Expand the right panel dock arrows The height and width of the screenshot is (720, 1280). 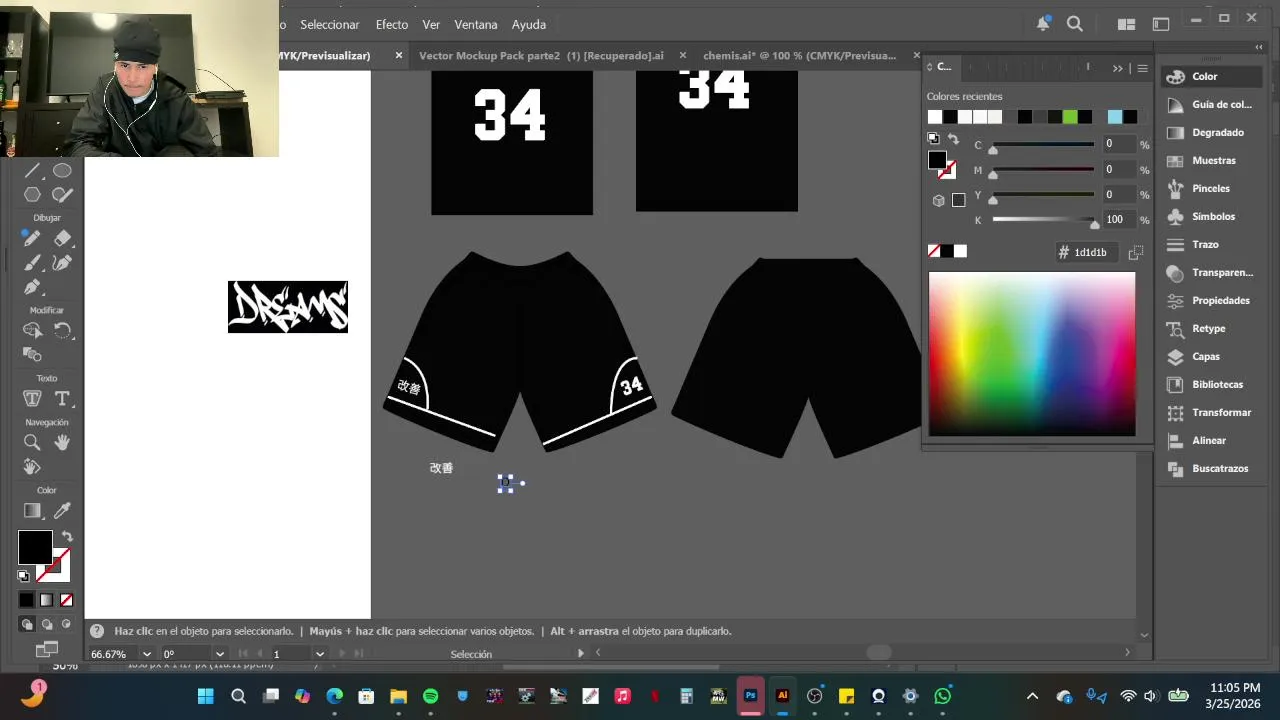1259,47
